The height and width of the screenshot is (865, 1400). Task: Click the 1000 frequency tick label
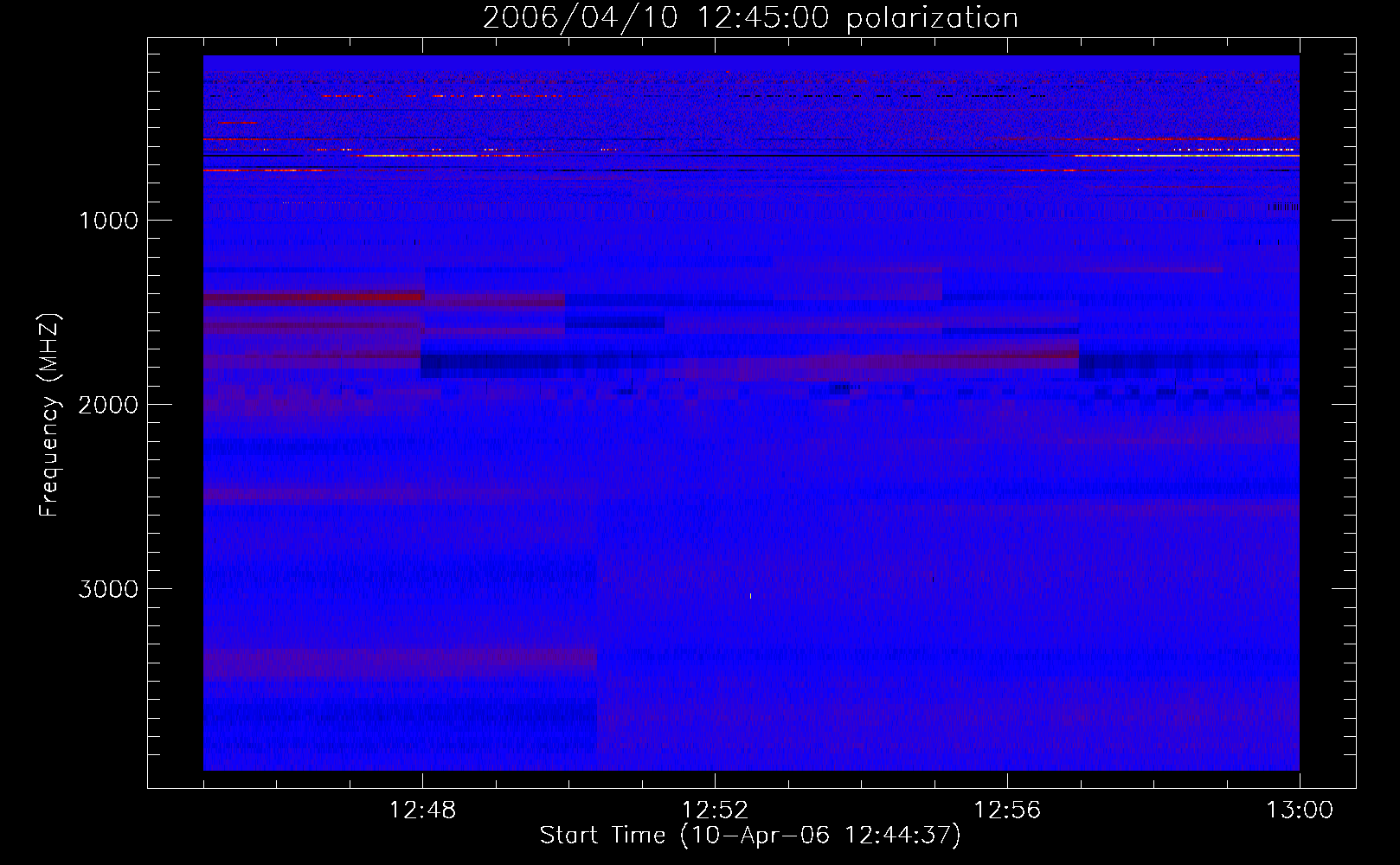(108, 221)
